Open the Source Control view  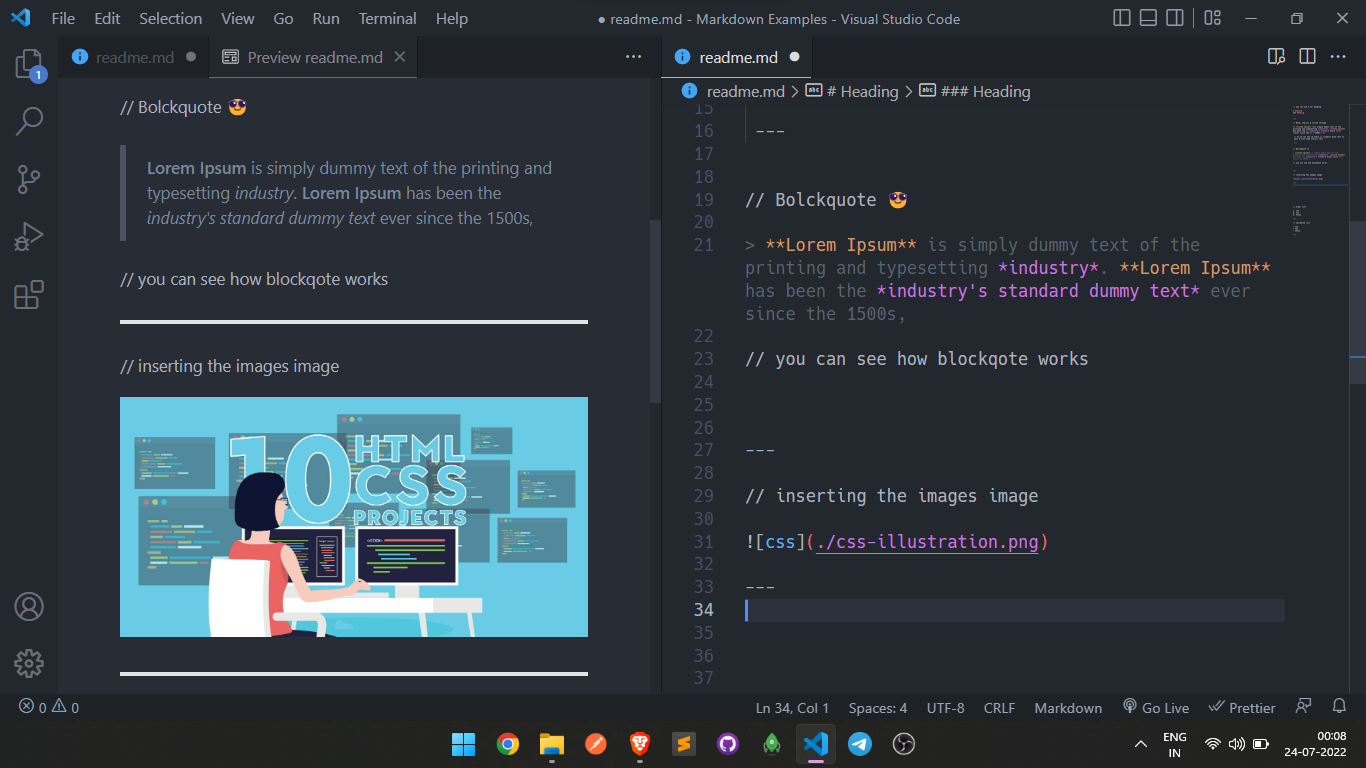pos(29,180)
